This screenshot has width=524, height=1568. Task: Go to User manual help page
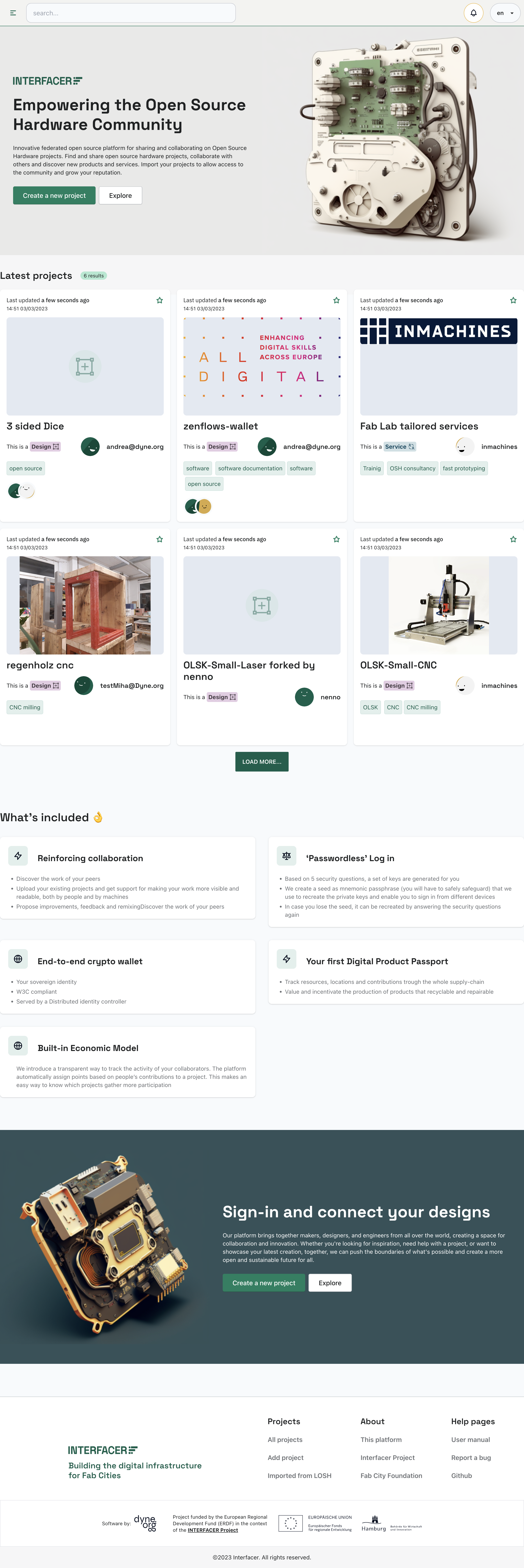point(470,1440)
